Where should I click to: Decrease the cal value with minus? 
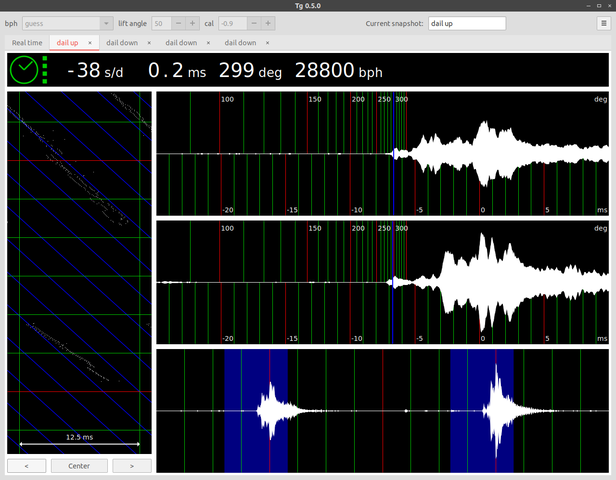[254, 24]
